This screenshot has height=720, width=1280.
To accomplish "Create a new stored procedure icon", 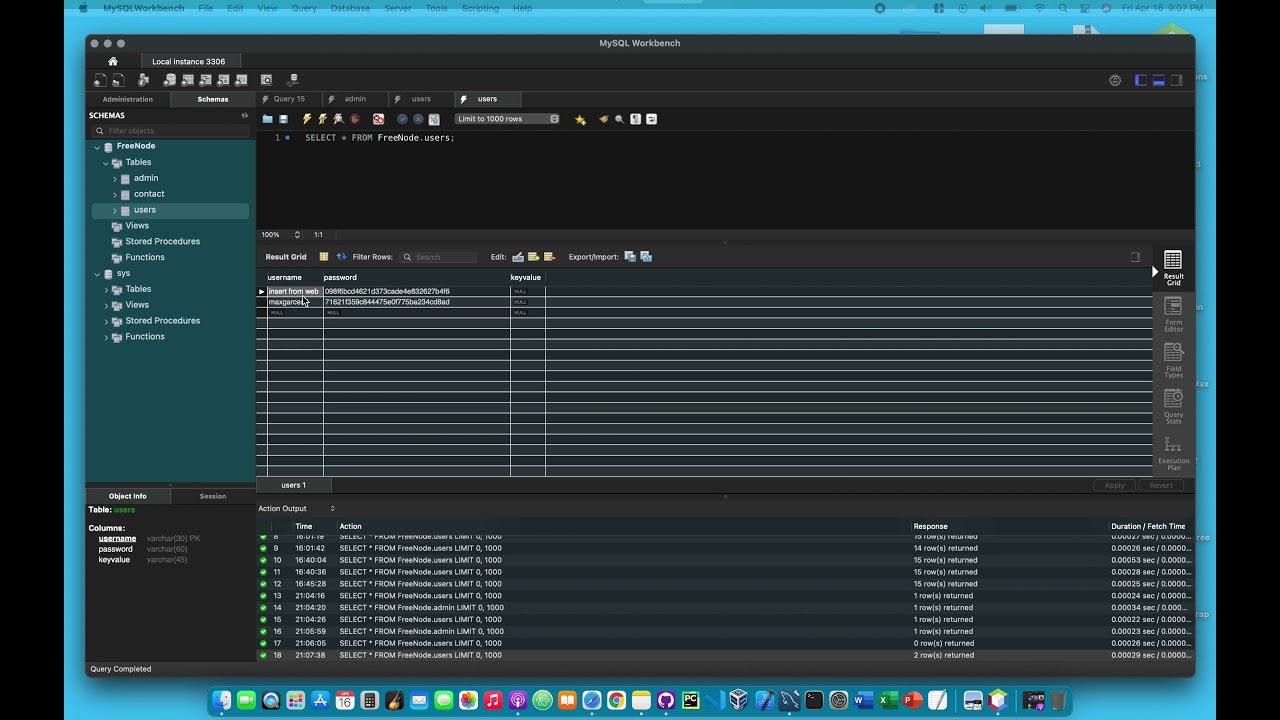I will point(224,80).
